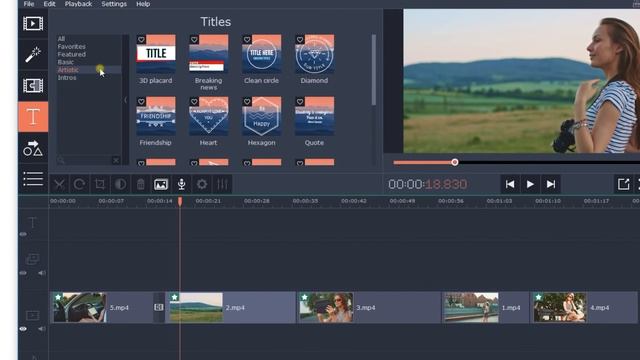
Task: Mute the overlay track audio
Action: pos(42,273)
